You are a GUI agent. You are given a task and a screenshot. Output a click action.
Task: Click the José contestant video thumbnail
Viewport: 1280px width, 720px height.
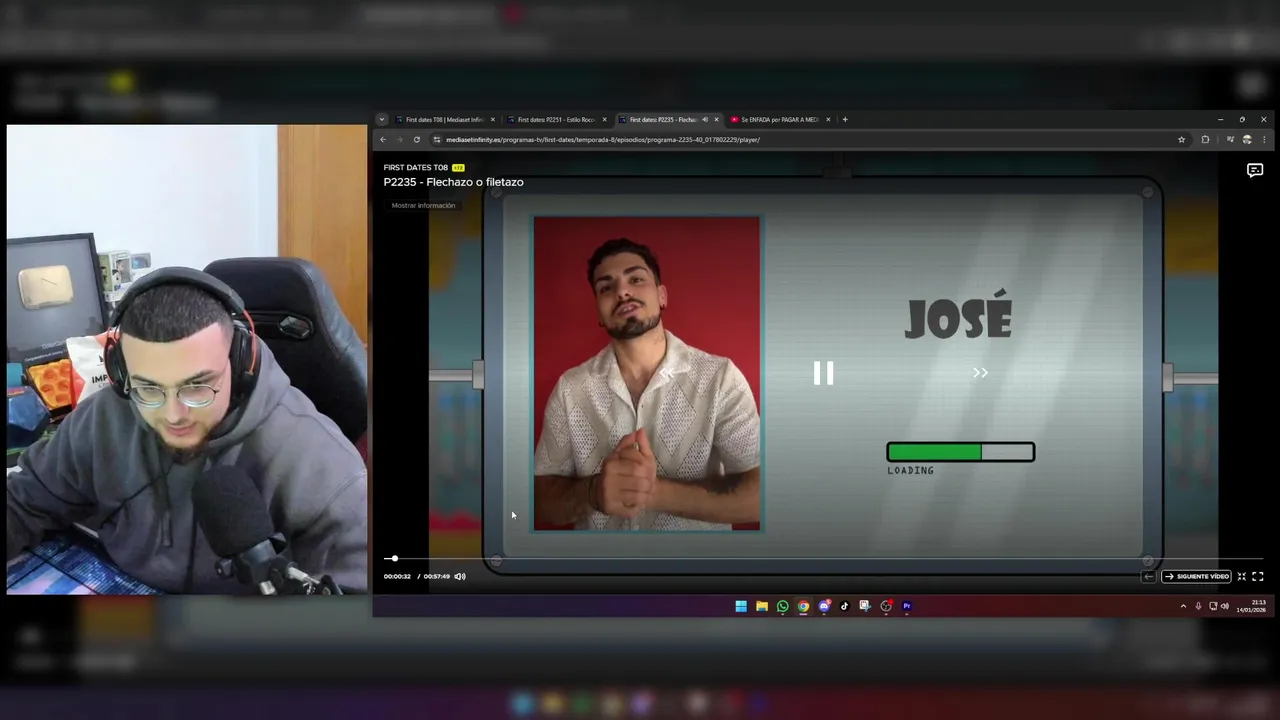647,373
